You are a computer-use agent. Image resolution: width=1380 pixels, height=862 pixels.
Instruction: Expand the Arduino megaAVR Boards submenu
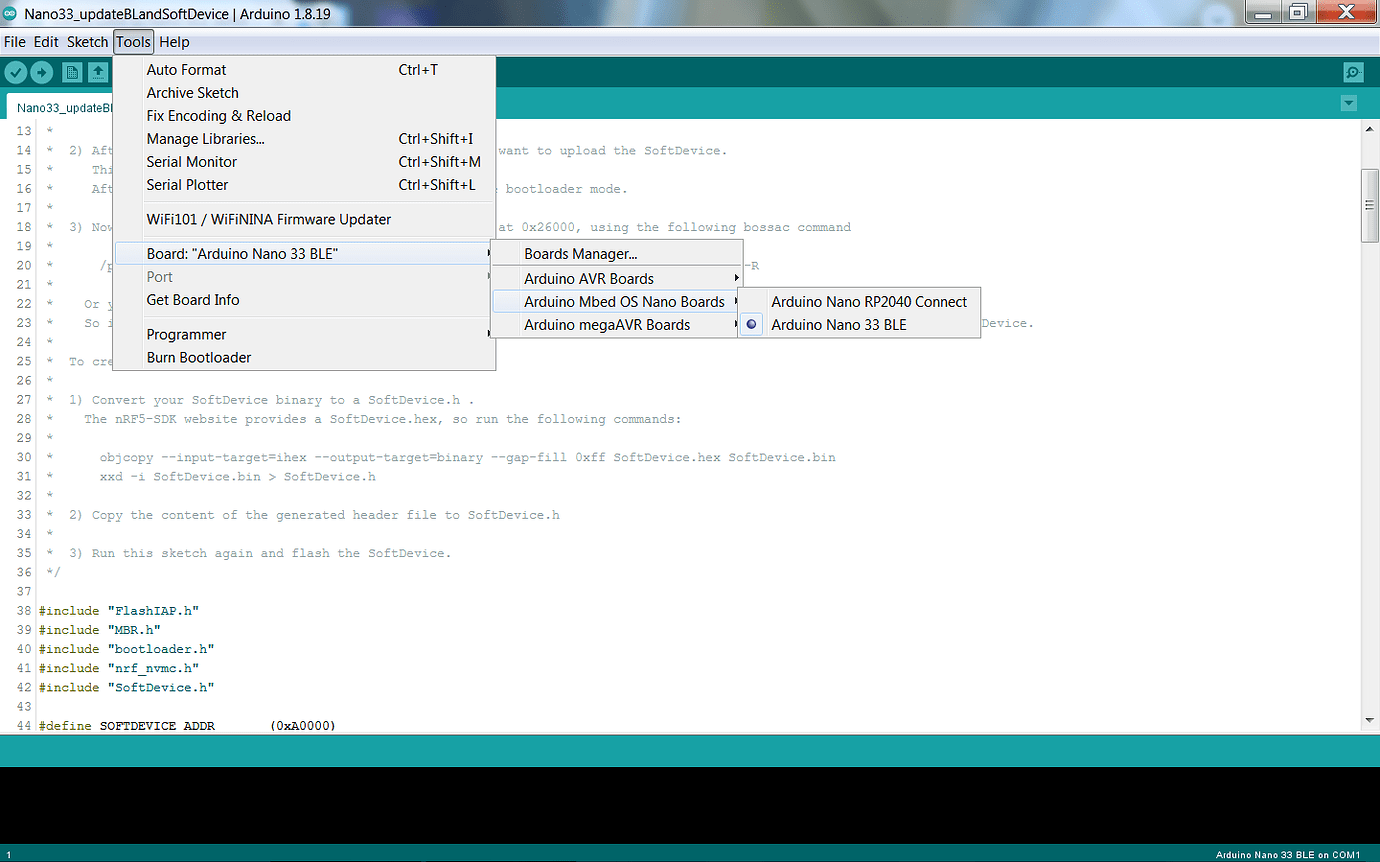617,325
